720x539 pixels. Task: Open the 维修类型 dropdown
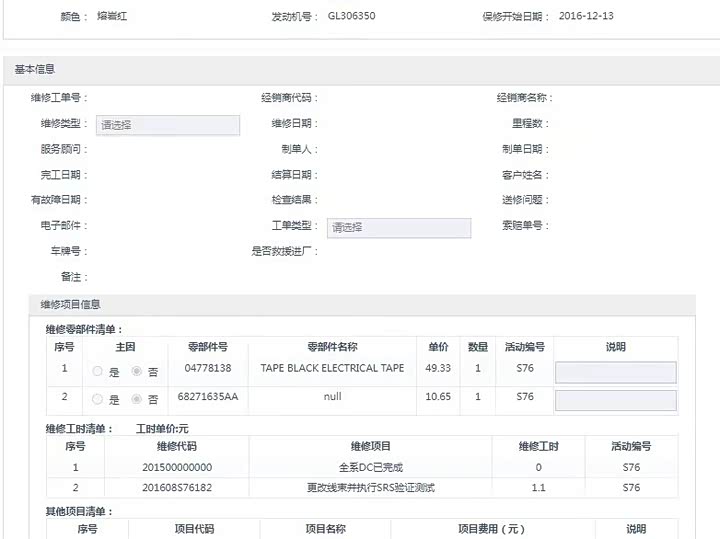(x=168, y=125)
